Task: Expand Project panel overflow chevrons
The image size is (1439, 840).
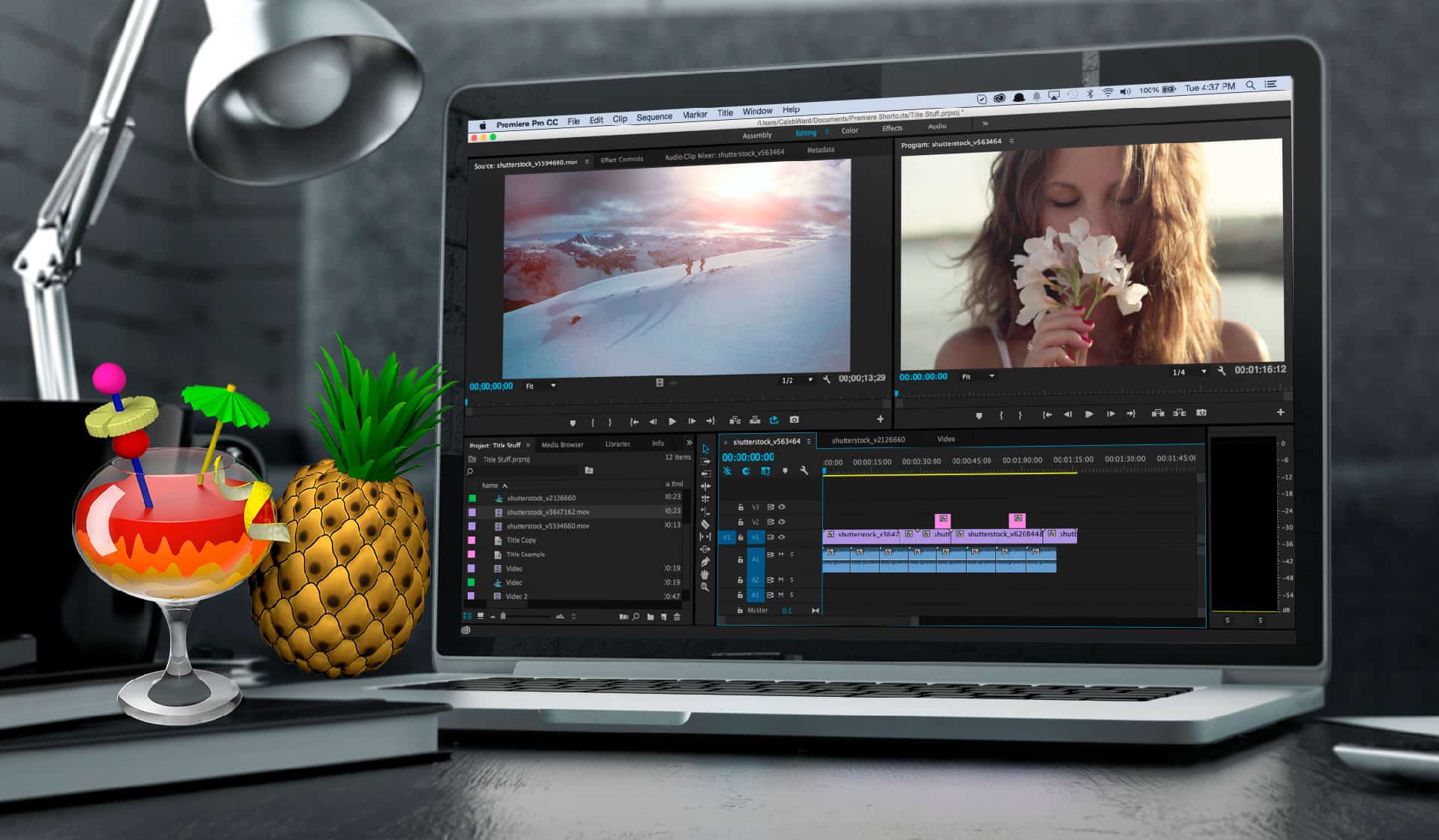Action: click(x=689, y=443)
